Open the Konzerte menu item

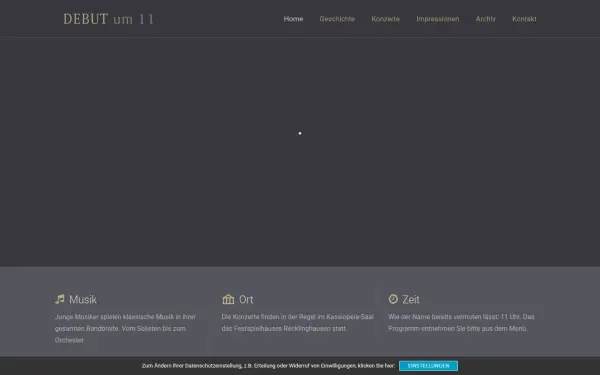point(385,19)
